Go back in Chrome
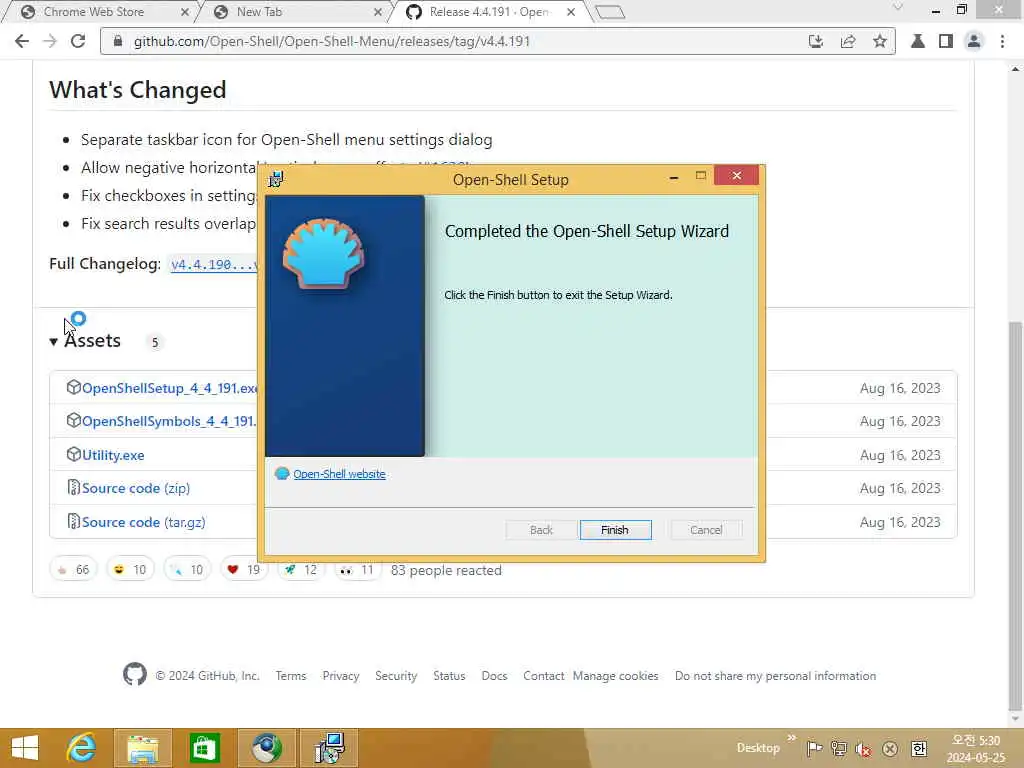 click(x=22, y=41)
